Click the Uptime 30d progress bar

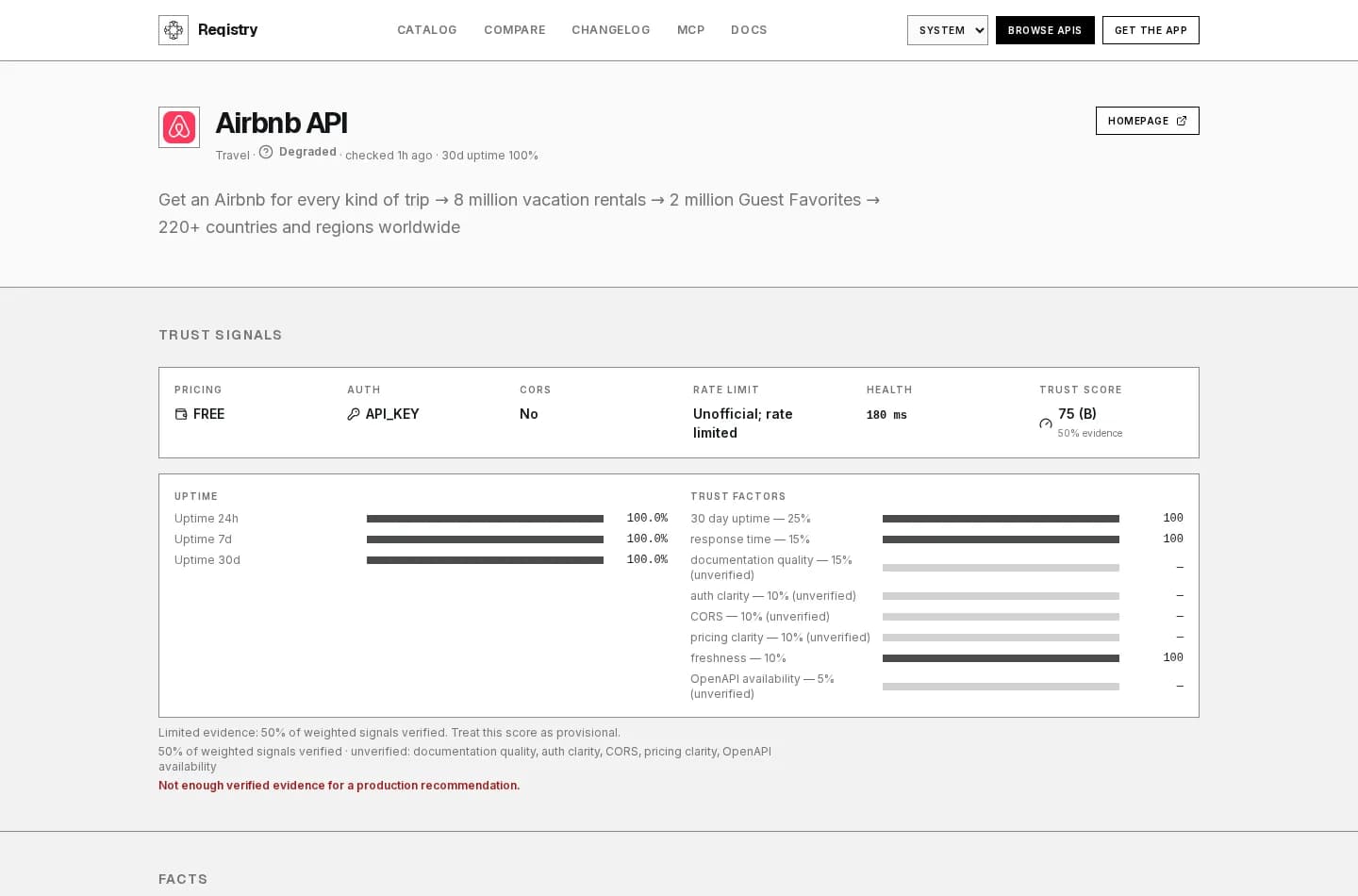click(x=485, y=560)
